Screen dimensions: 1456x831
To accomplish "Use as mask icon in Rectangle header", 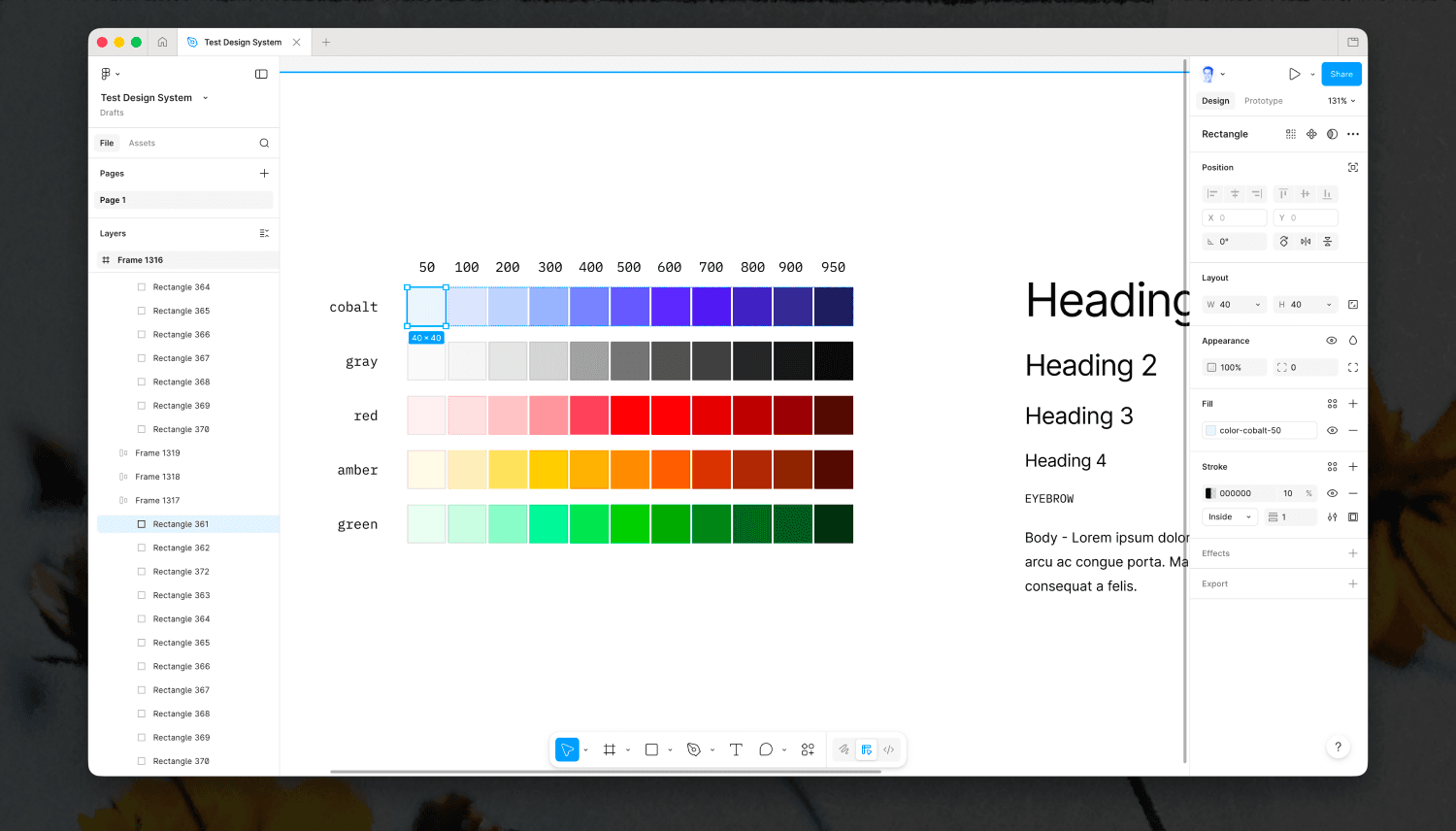I will click(x=1332, y=134).
